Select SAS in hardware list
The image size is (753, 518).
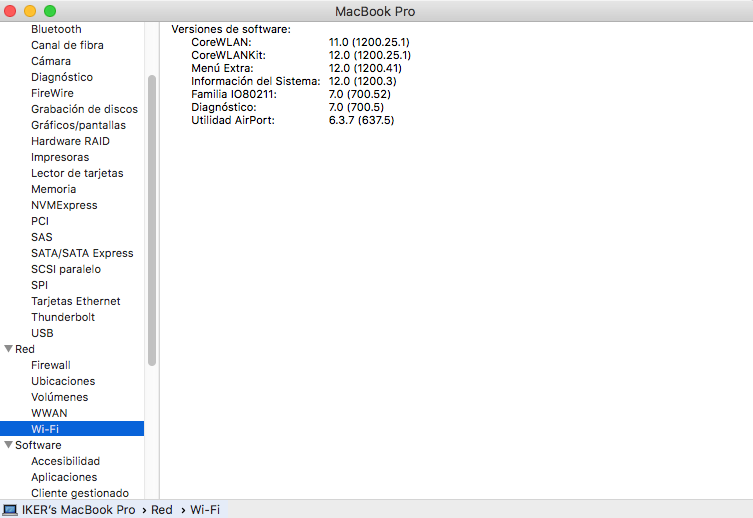42,237
